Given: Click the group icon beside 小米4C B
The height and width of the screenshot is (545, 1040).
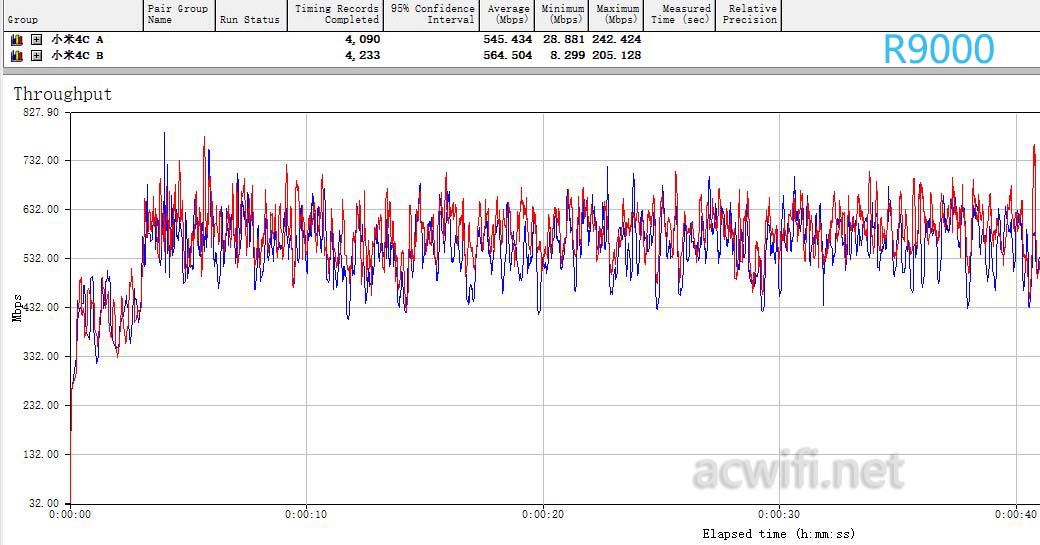Looking at the screenshot, I should (x=16, y=56).
